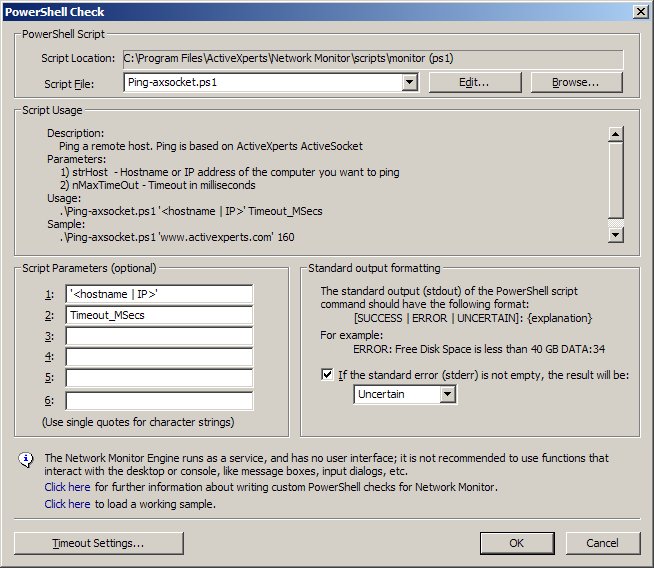Screen dimensions: 654x568
Task: Click the Cancel button
Action: [x=603, y=543]
